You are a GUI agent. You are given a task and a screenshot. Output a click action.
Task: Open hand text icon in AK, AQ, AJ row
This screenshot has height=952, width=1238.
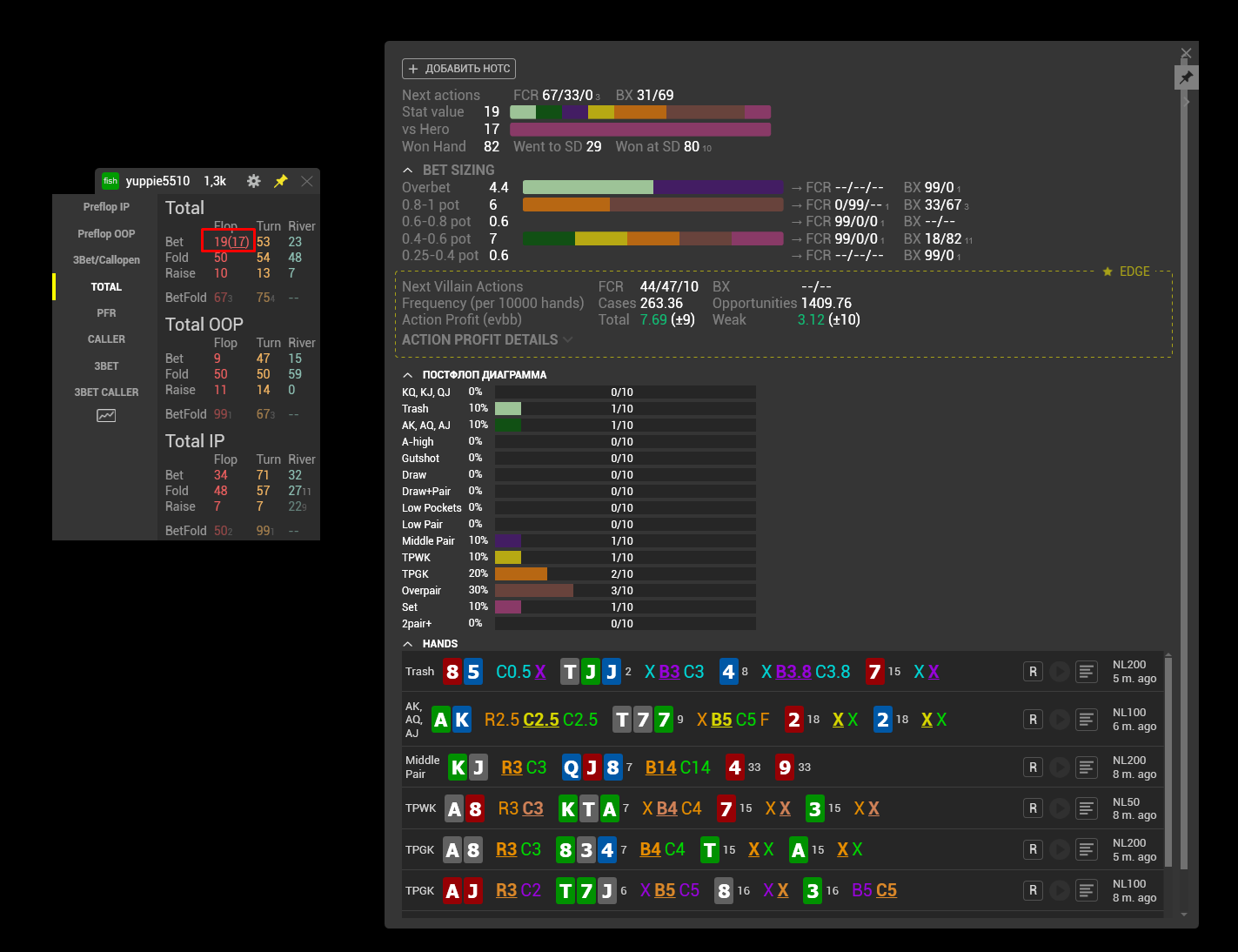[x=1086, y=720]
